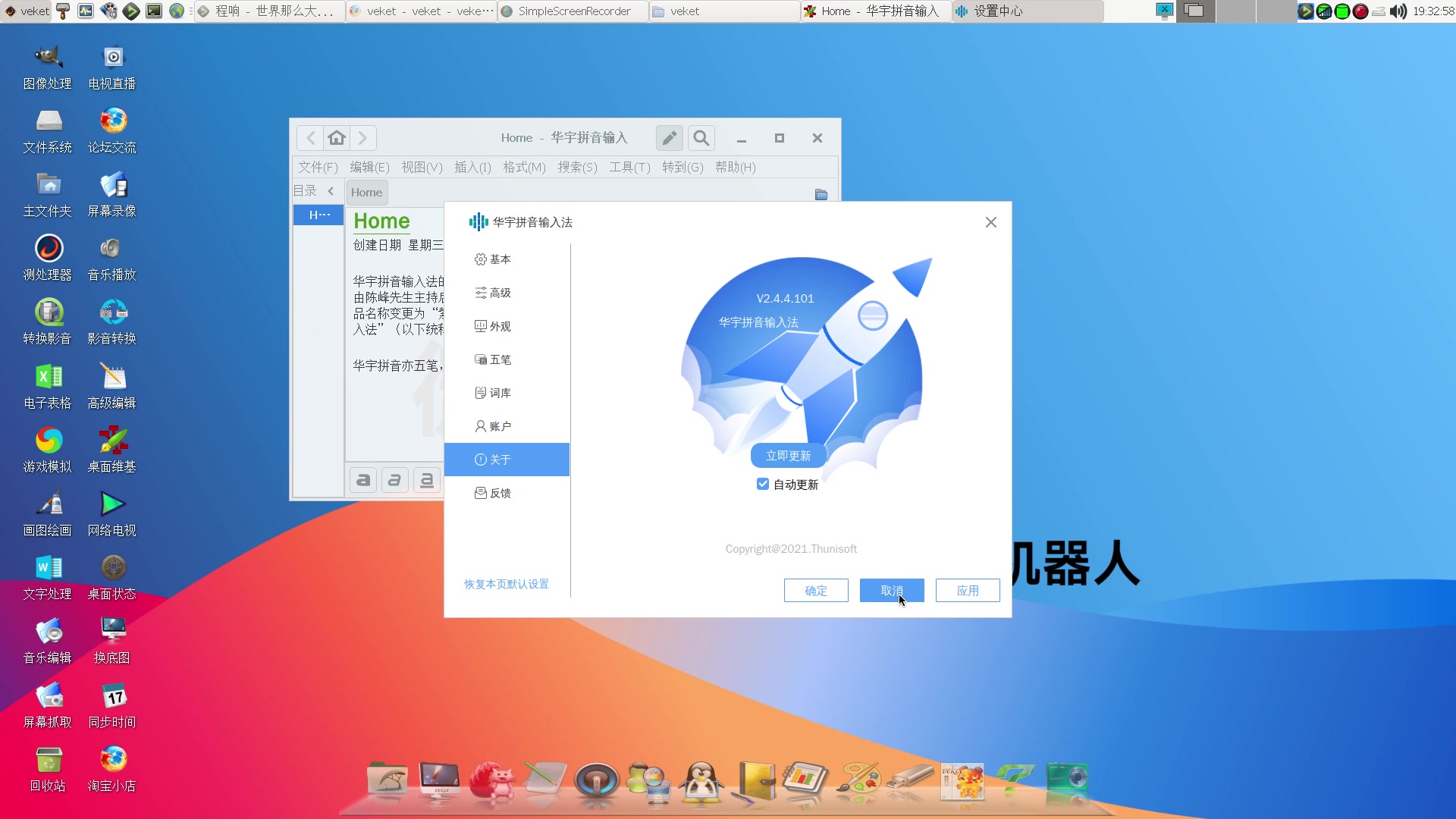Open the 文件系统 desktop icon
The image size is (1456, 819).
48,131
